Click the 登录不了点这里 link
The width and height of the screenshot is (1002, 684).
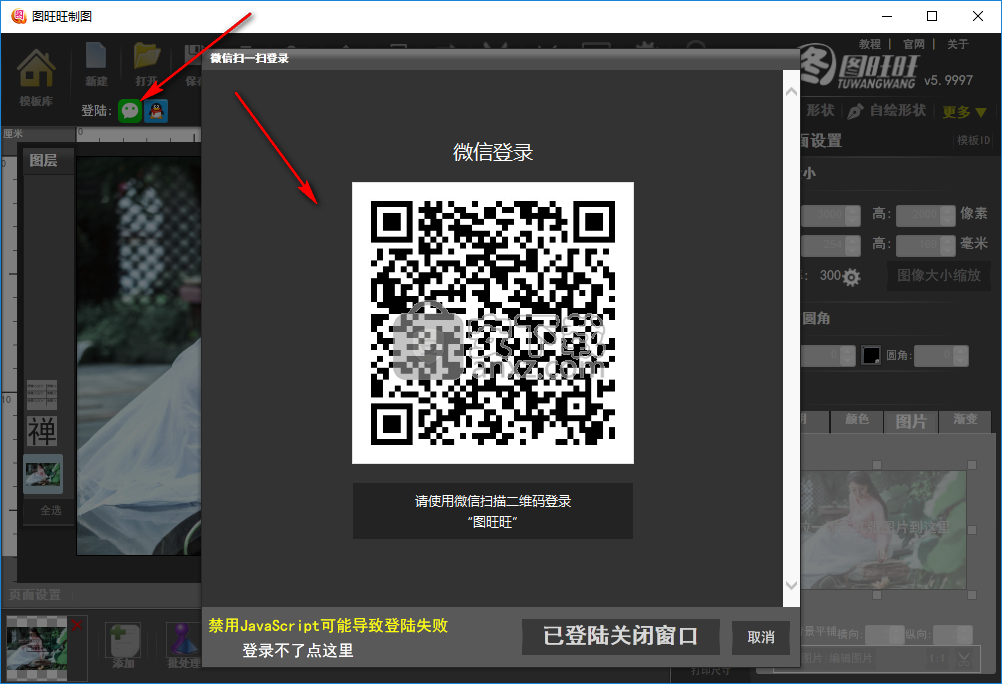click(298, 651)
